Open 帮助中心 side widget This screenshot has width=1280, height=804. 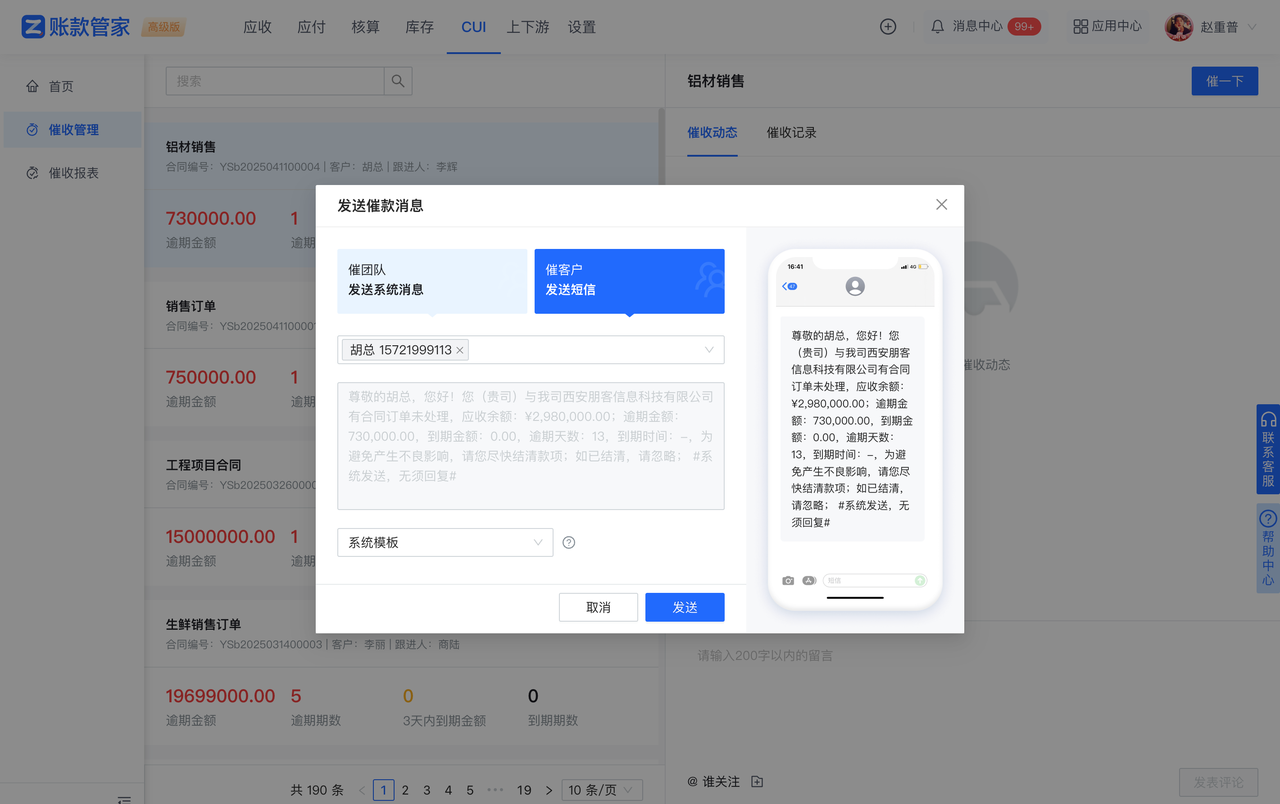click(x=1268, y=548)
